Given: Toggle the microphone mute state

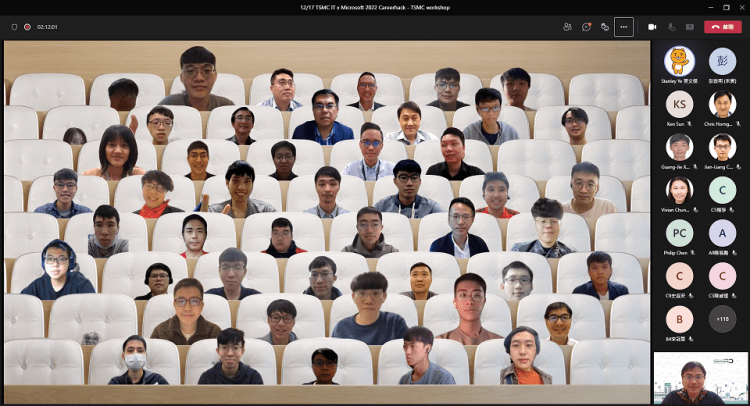Looking at the screenshot, I should (x=672, y=27).
